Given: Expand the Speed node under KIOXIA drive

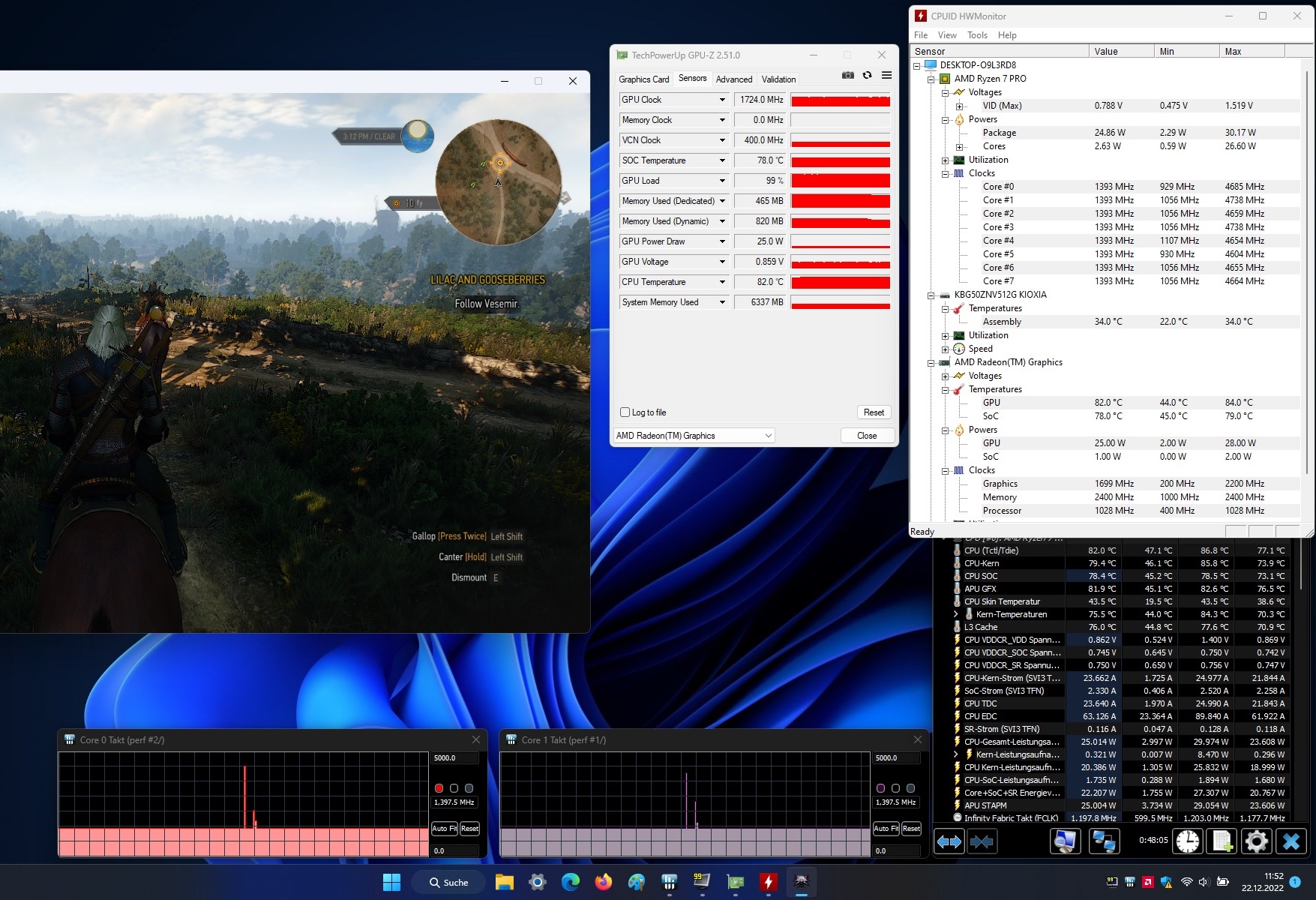Looking at the screenshot, I should coord(945,349).
